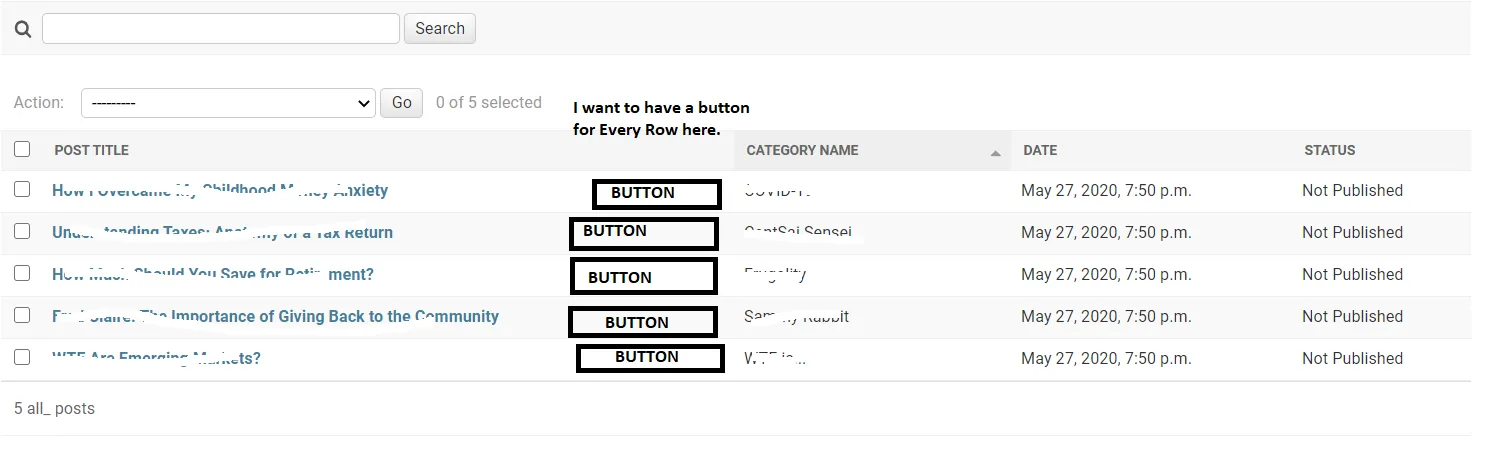Image resolution: width=1491 pixels, height=471 pixels.
Task: Open the Importance of Giving Back post link
Action: pos(275,316)
